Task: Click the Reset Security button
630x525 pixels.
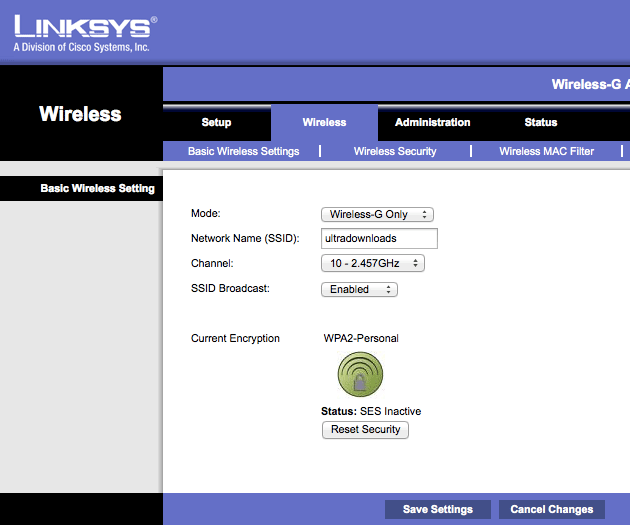Action: (x=365, y=429)
